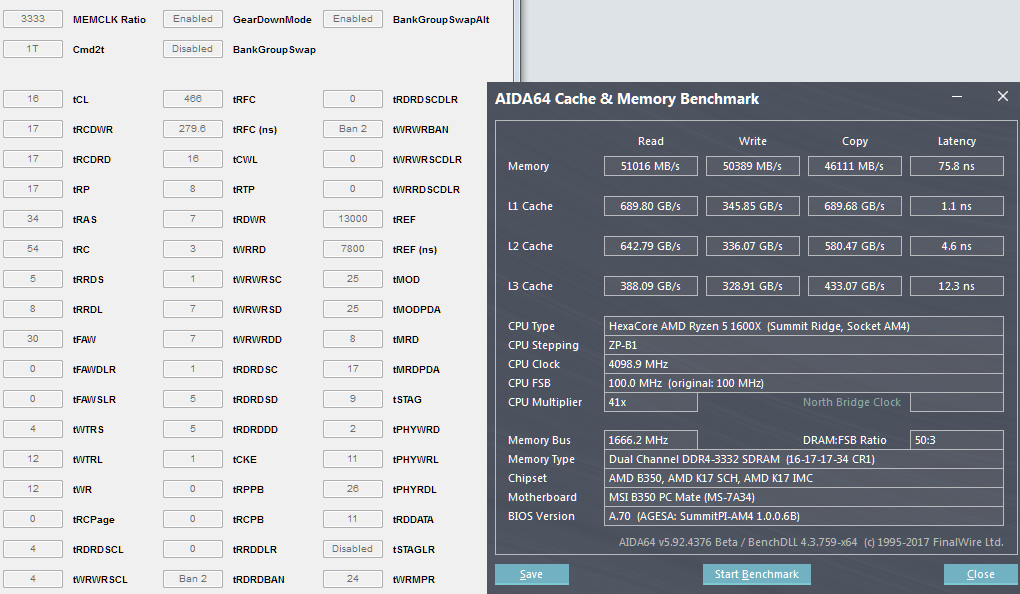The height and width of the screenshot is (594, 1020).
Task: Close AIDA64 window with X icon
Action: coord(1002,96)
